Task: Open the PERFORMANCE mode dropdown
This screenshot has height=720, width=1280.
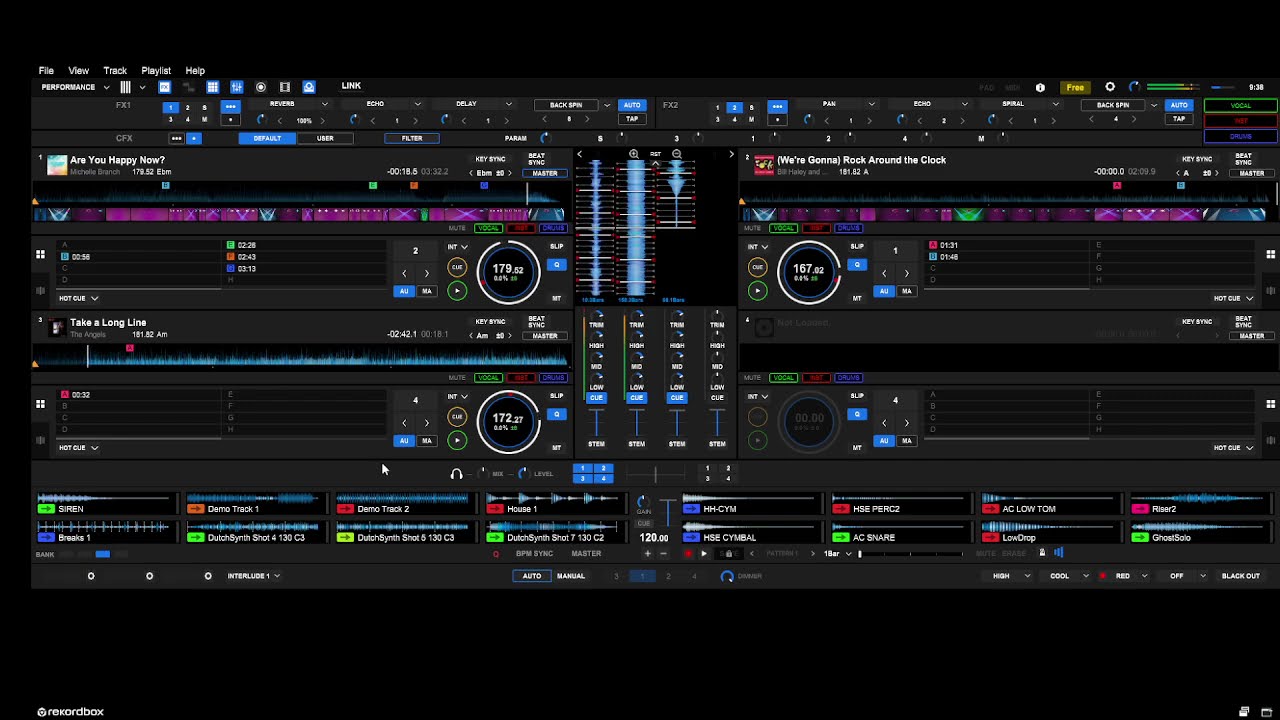Action: point(75,87)
